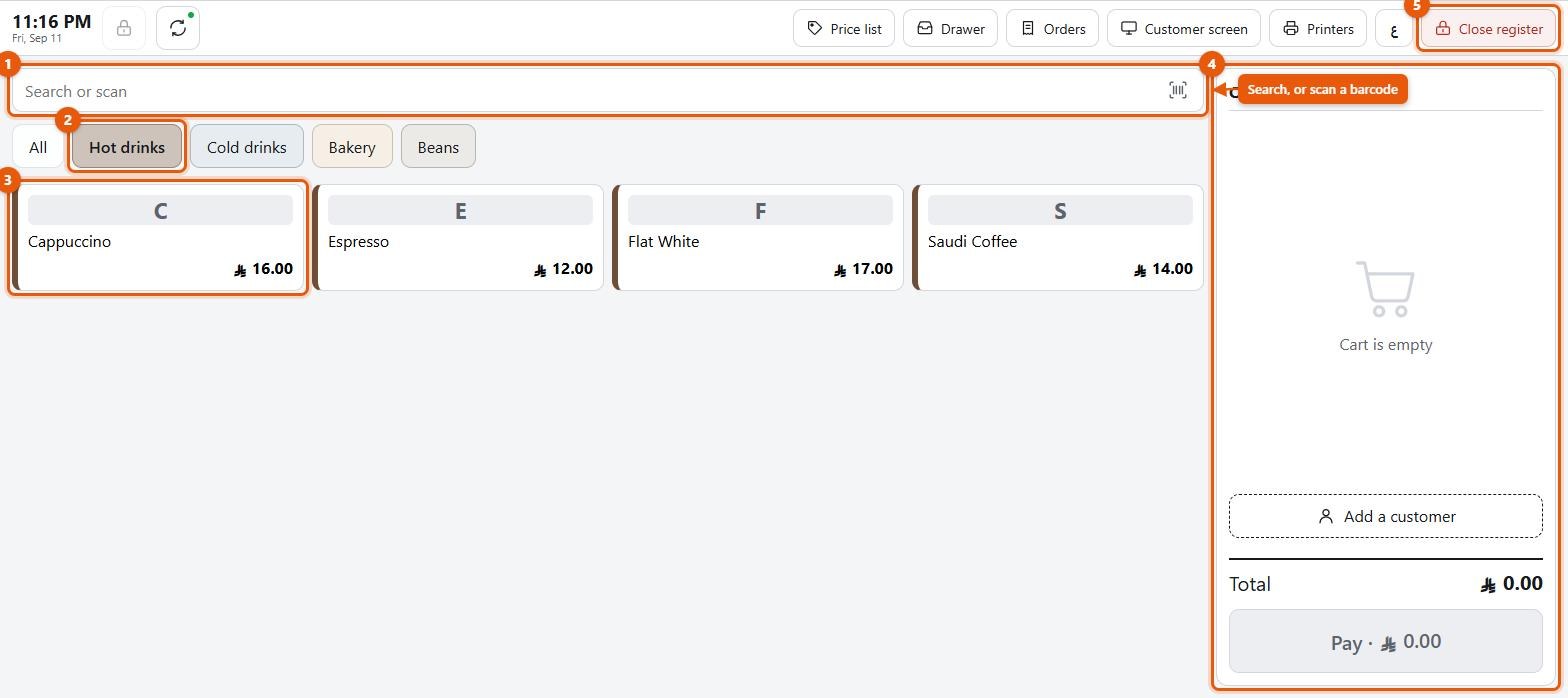Open the Customer screen
1568x698 pixels.
tap(1184, 29)
